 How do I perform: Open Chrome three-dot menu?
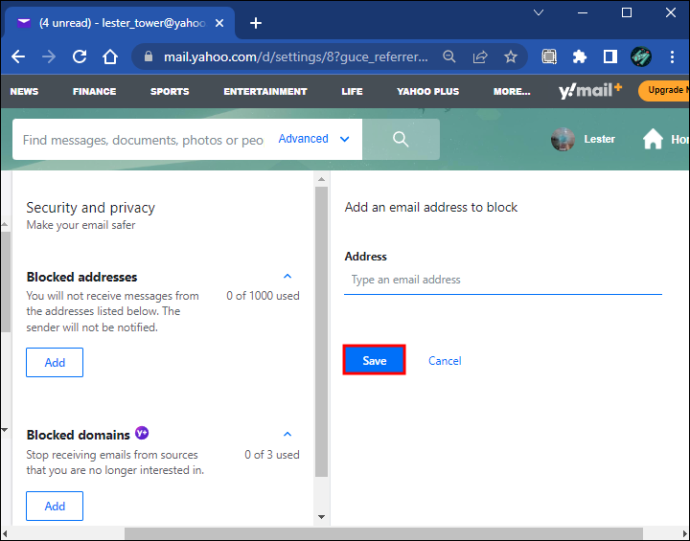coord(672,57)
